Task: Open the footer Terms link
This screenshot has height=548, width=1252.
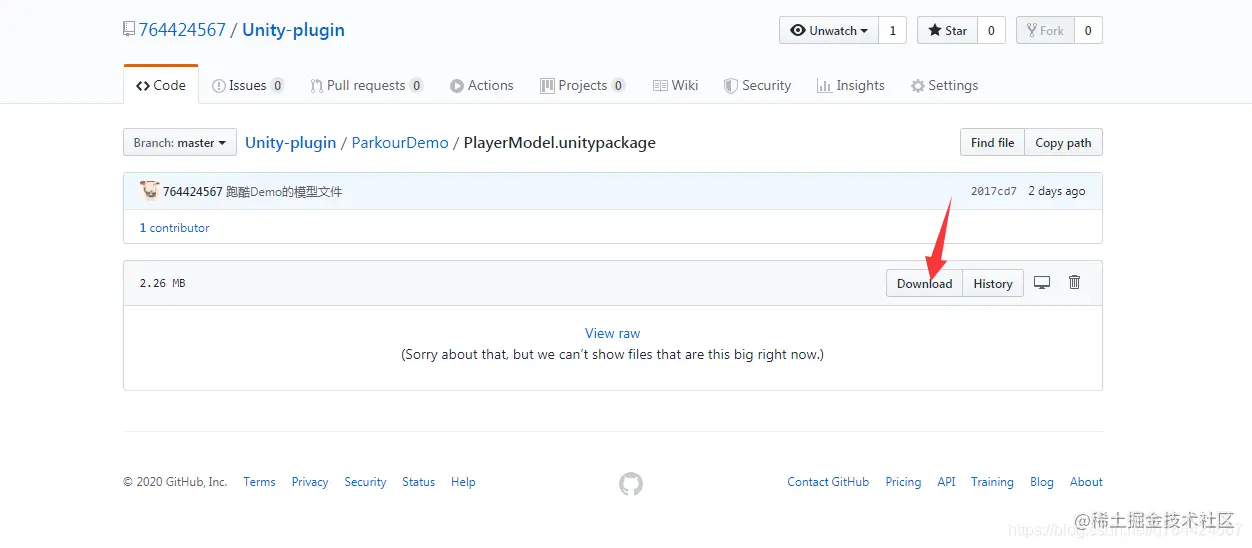Action: 259,482
